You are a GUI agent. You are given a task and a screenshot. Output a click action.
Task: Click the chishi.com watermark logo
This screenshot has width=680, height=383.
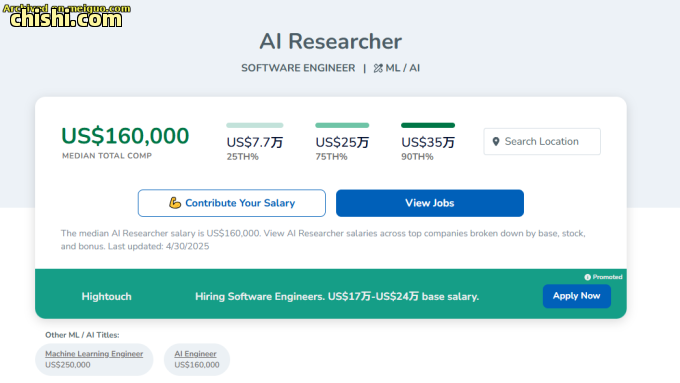tap(66, 16)
